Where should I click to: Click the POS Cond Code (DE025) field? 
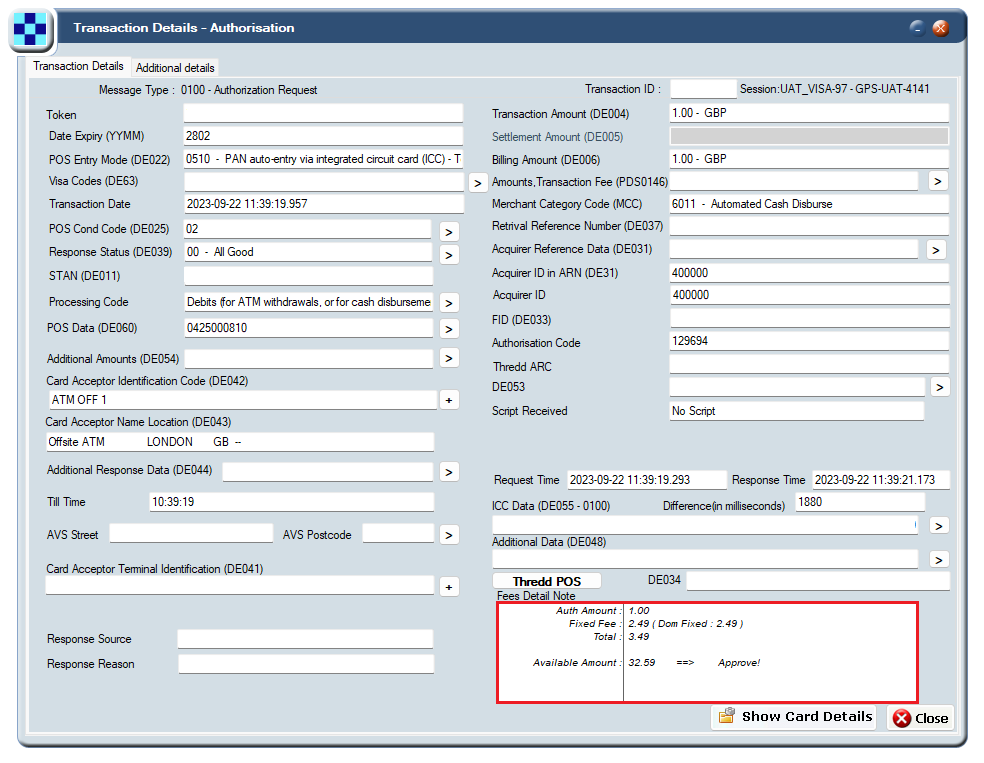tap(308, 229)
